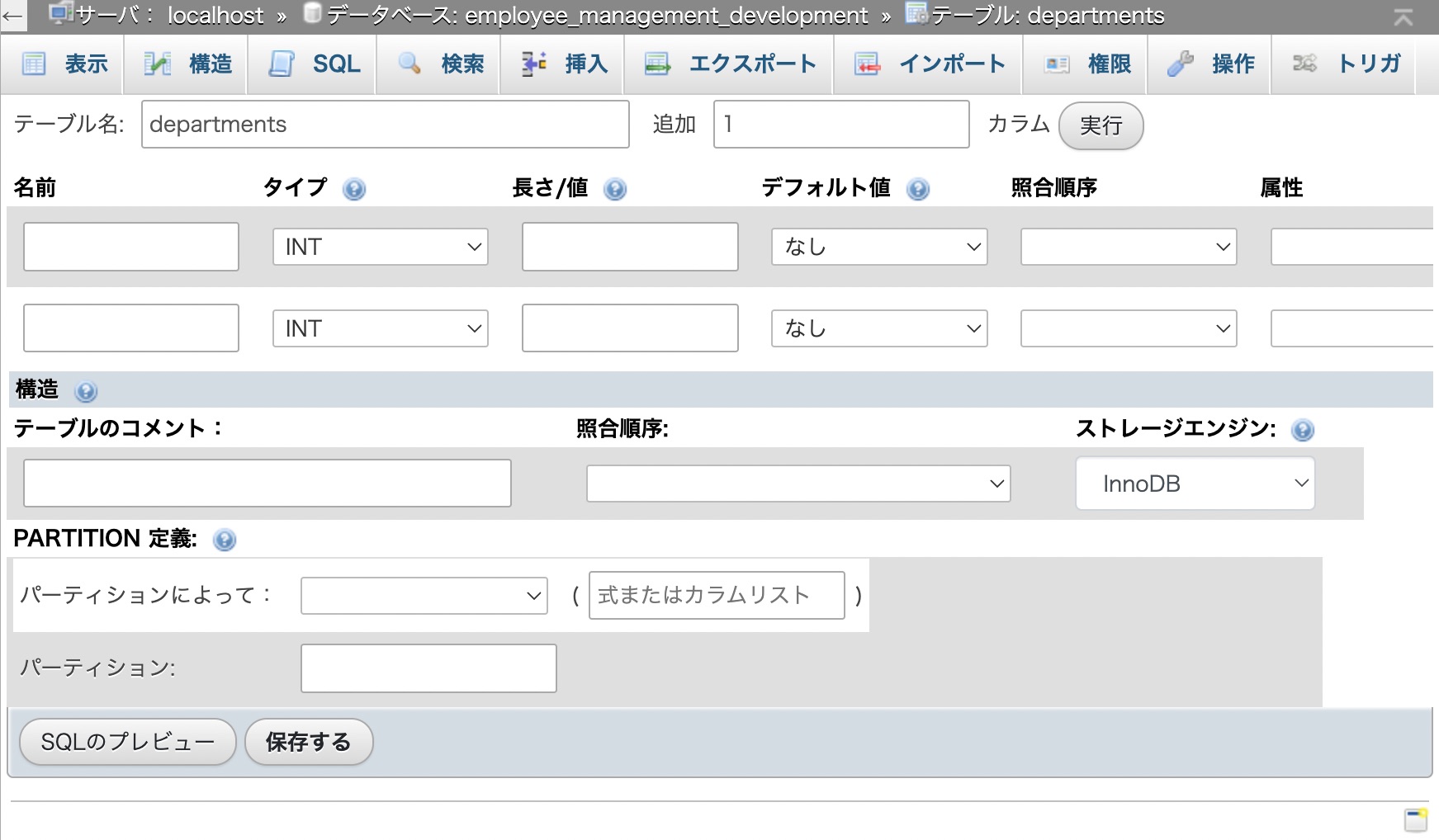Open the パーティションによって dropdown

click(x=424, y=596)
